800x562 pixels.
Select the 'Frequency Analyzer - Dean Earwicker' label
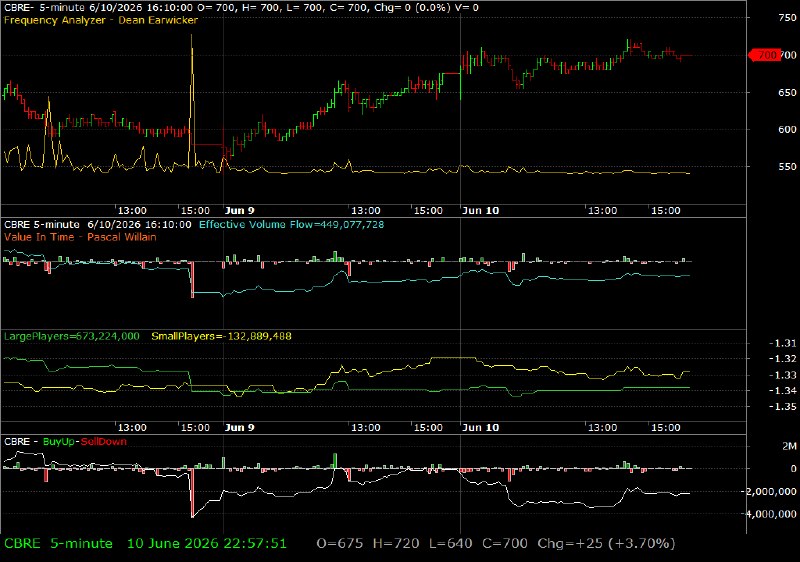(101, 20)
